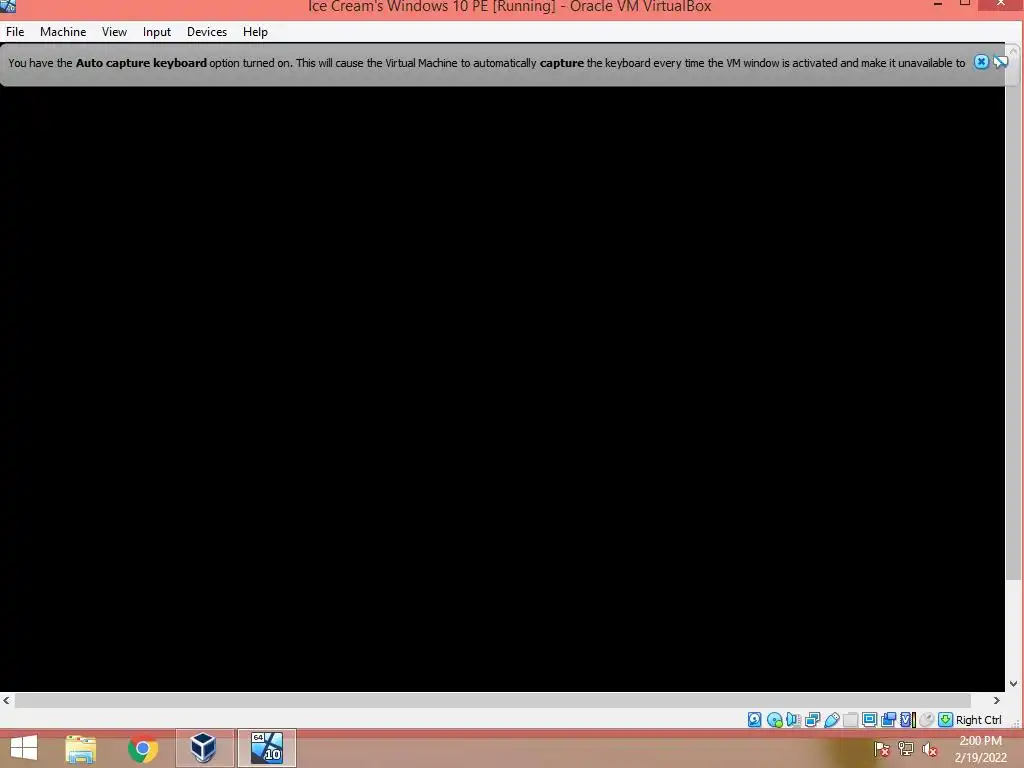The height and width of the screenshot is (768, 1024).
Task: Open File Explorer from the taskbar
Action: tap(81, 748)
